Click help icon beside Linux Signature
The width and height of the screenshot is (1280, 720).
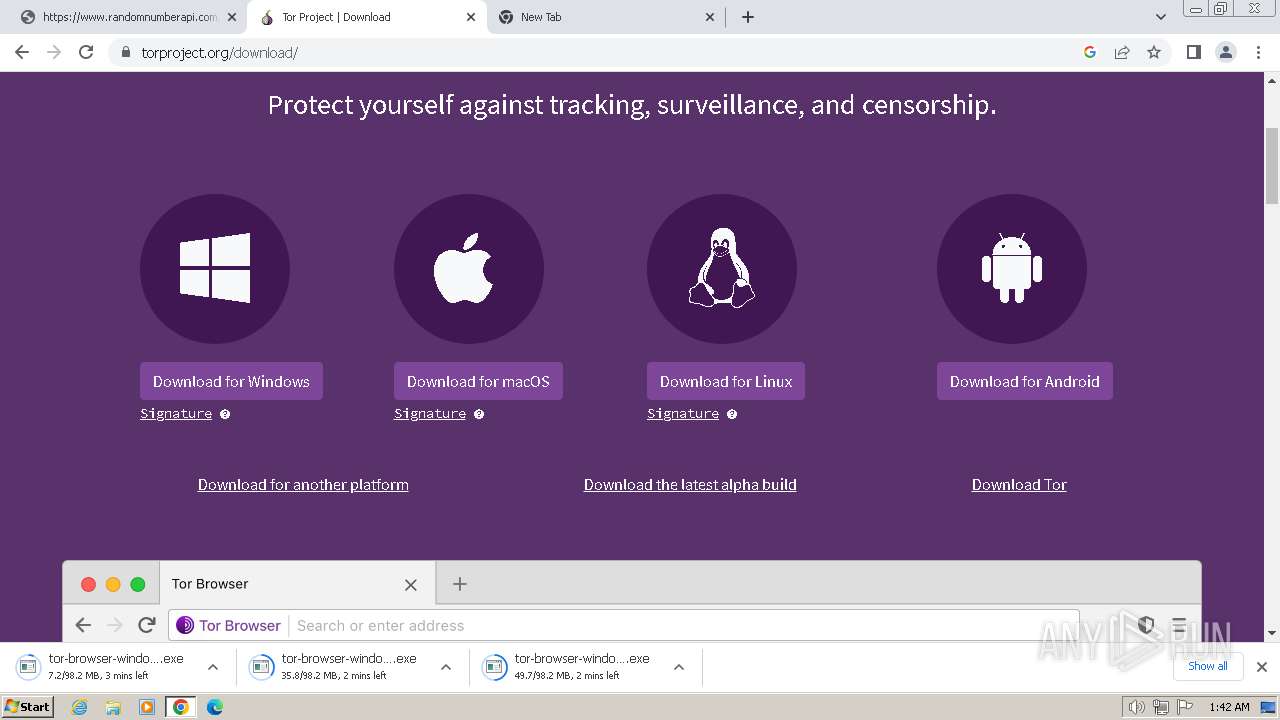[x=732, y=414]
